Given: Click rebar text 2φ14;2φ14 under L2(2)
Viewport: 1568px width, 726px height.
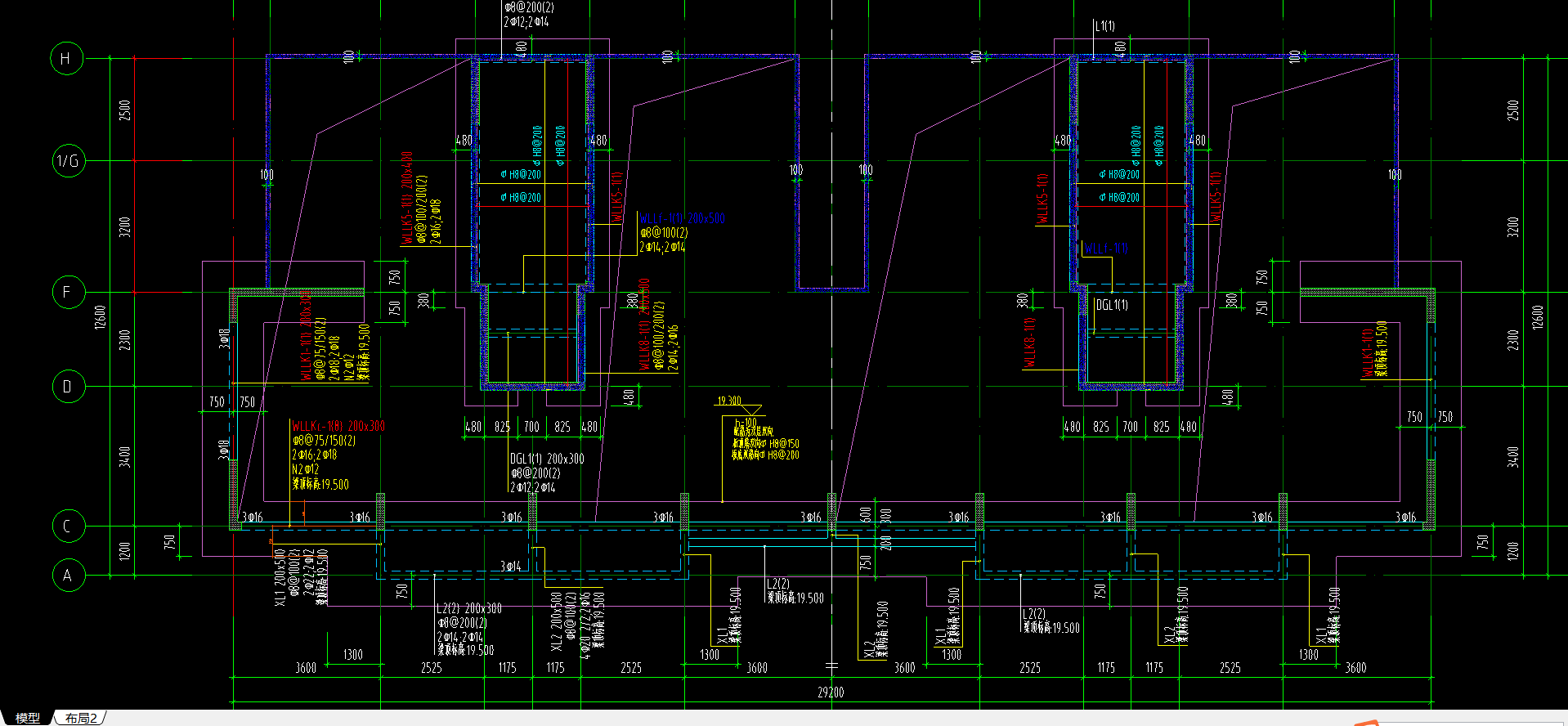Looking at the screenshot, I should click(460, 636).
